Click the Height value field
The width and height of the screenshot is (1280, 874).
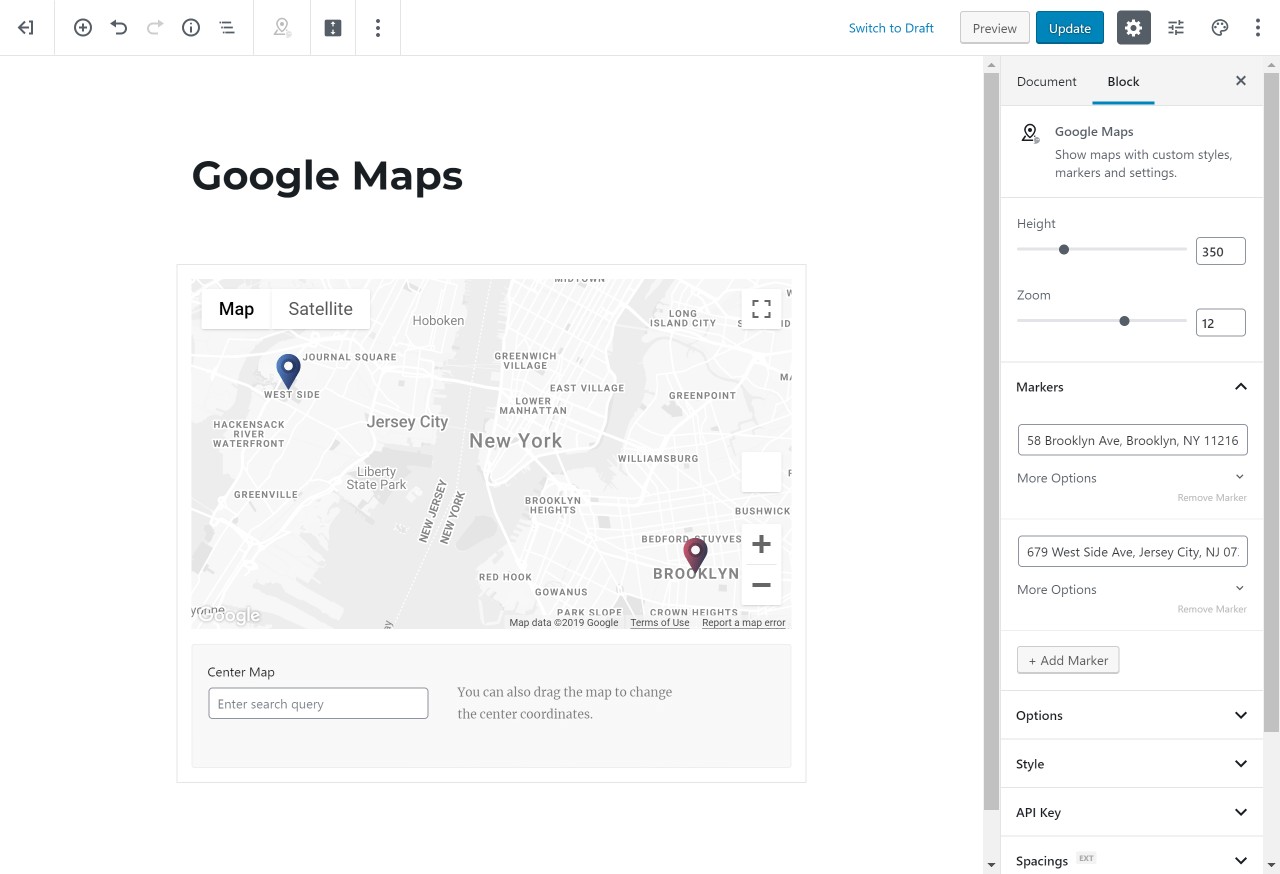(x=1221, y=251)
